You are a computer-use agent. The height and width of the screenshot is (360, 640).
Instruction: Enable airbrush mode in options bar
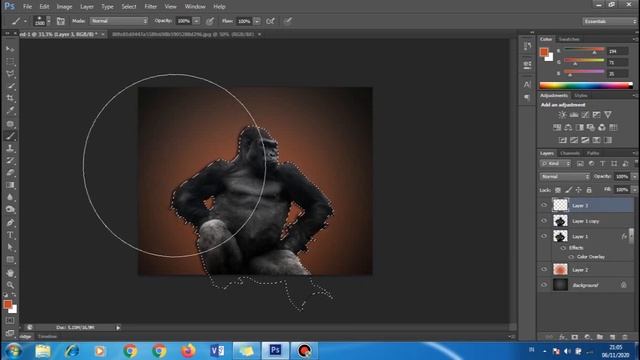(x=270, y=21)
